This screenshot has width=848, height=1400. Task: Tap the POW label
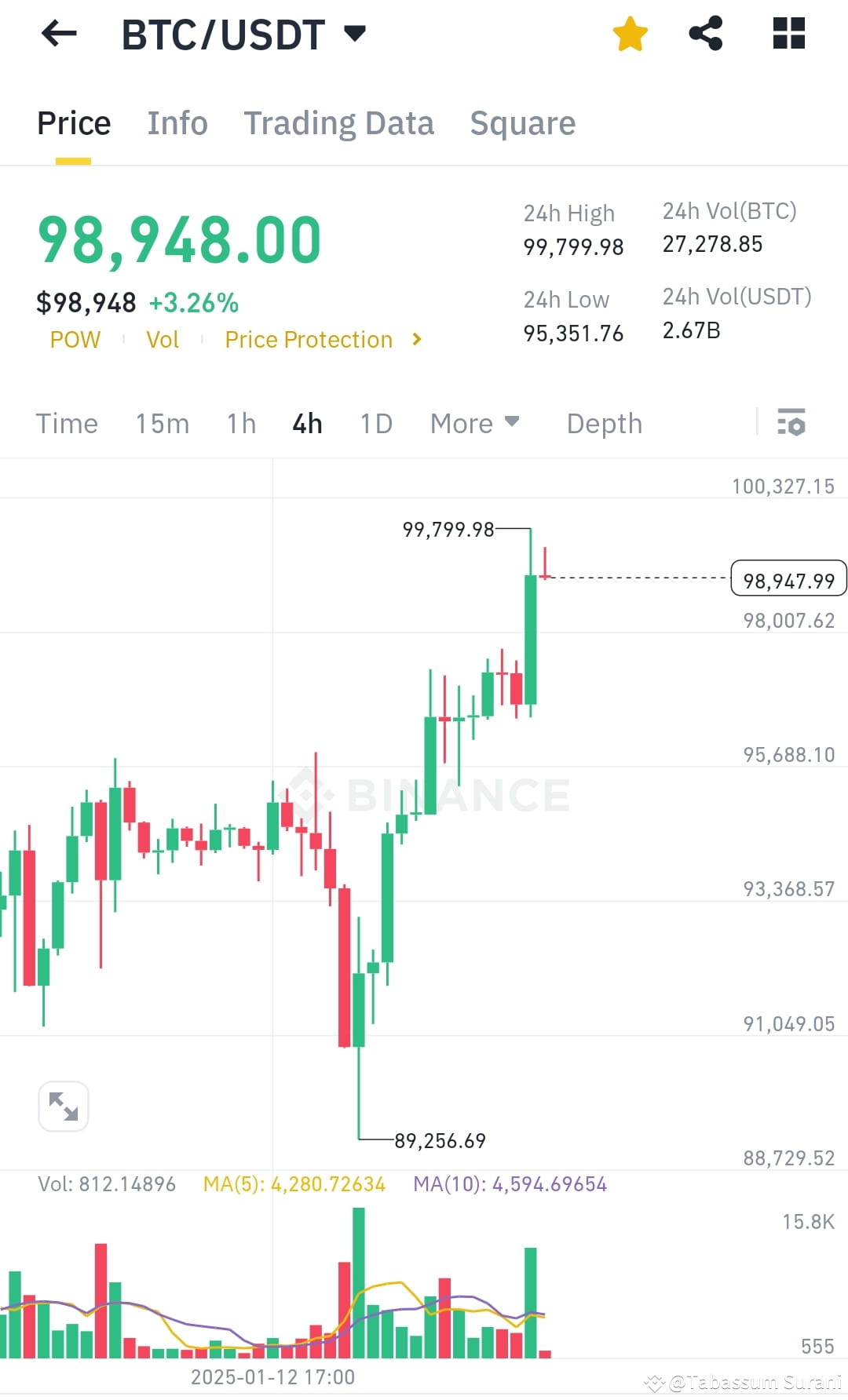(75, 339)
